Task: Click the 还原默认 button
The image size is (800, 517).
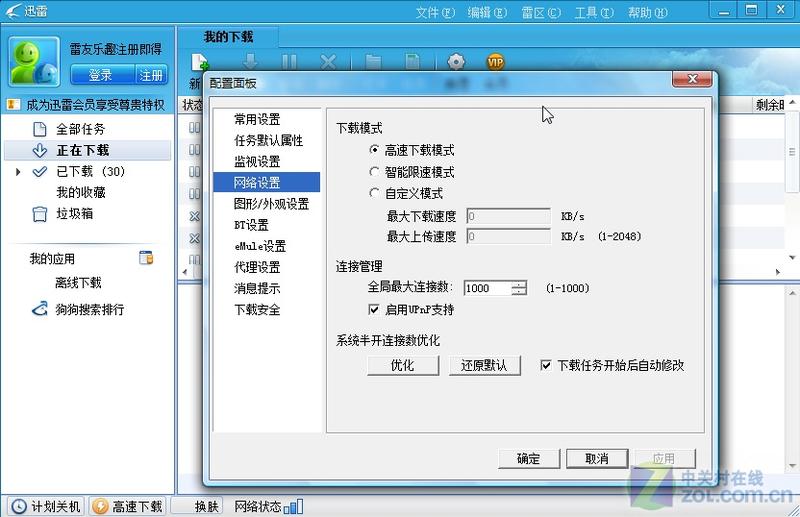Action: point(484,365)
